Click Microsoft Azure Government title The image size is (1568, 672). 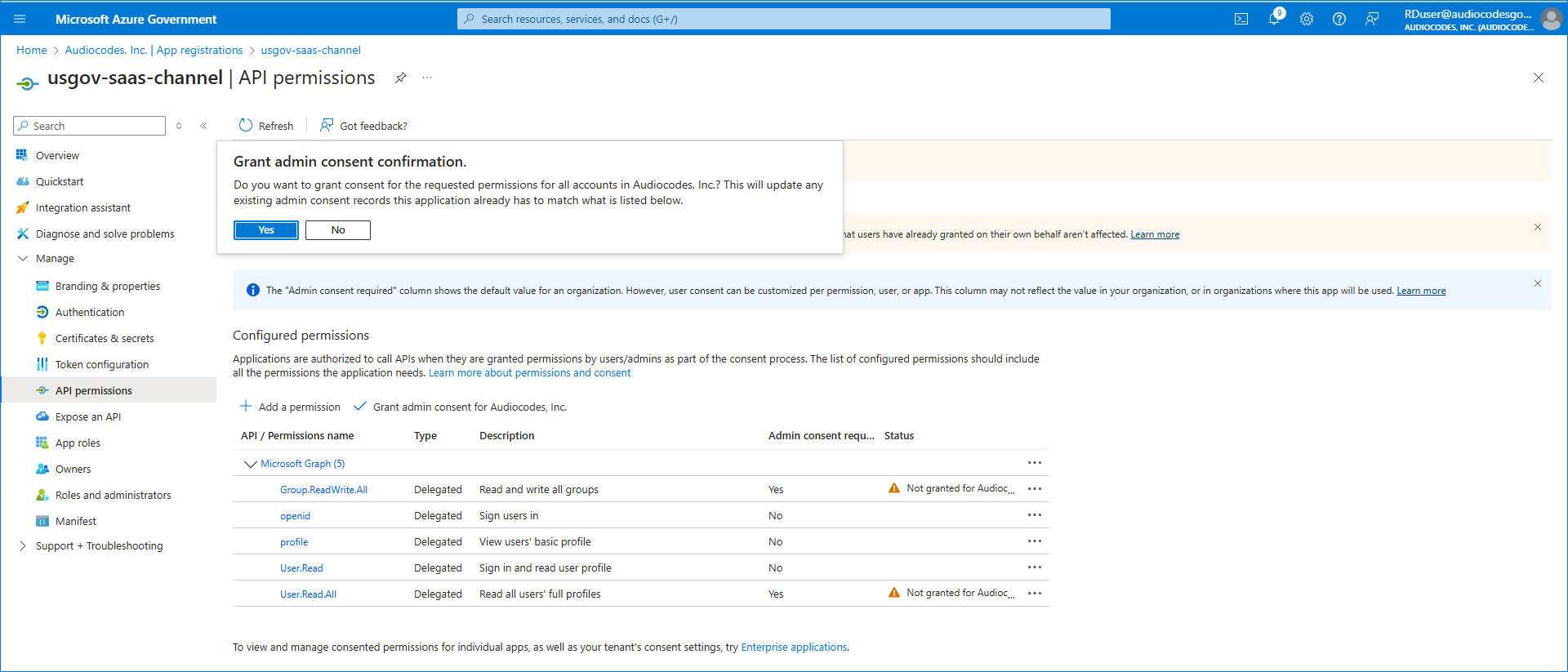(136, 19)
